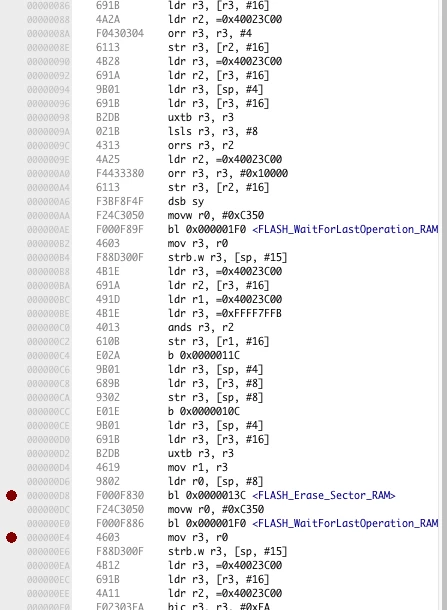Click opcode 4B28
447x610 pixels.
tap(108, 61)
